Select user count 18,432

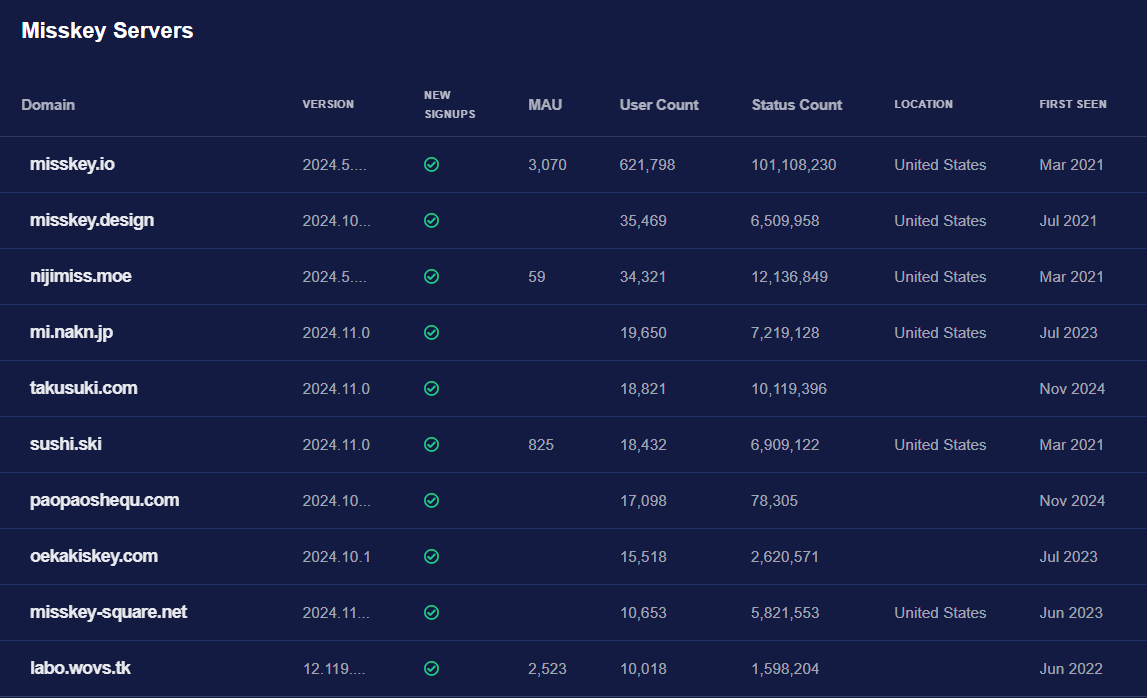click(x=643, y=444)
